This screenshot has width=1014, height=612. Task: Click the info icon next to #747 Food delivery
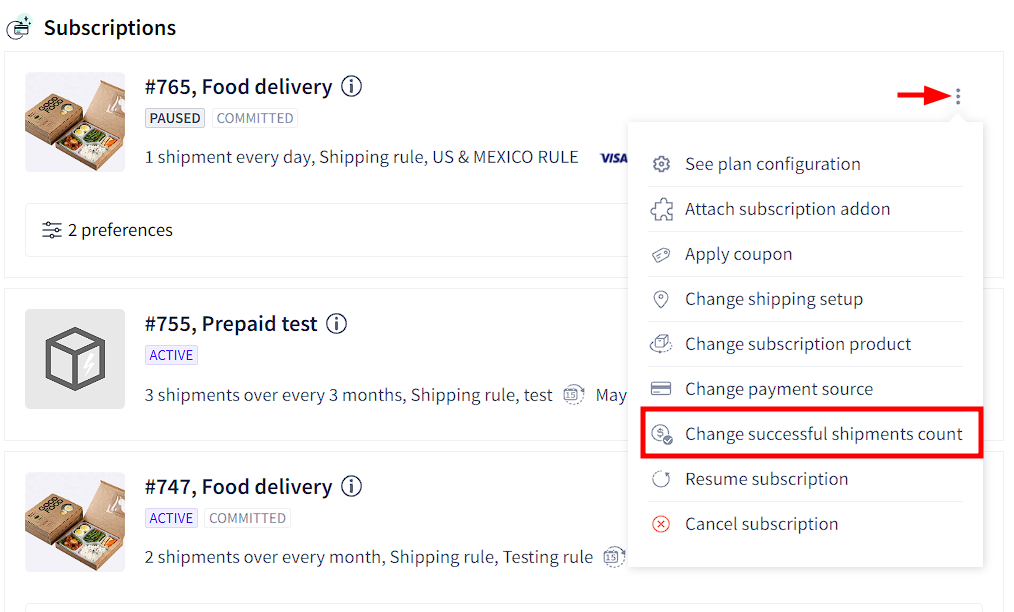351,486
